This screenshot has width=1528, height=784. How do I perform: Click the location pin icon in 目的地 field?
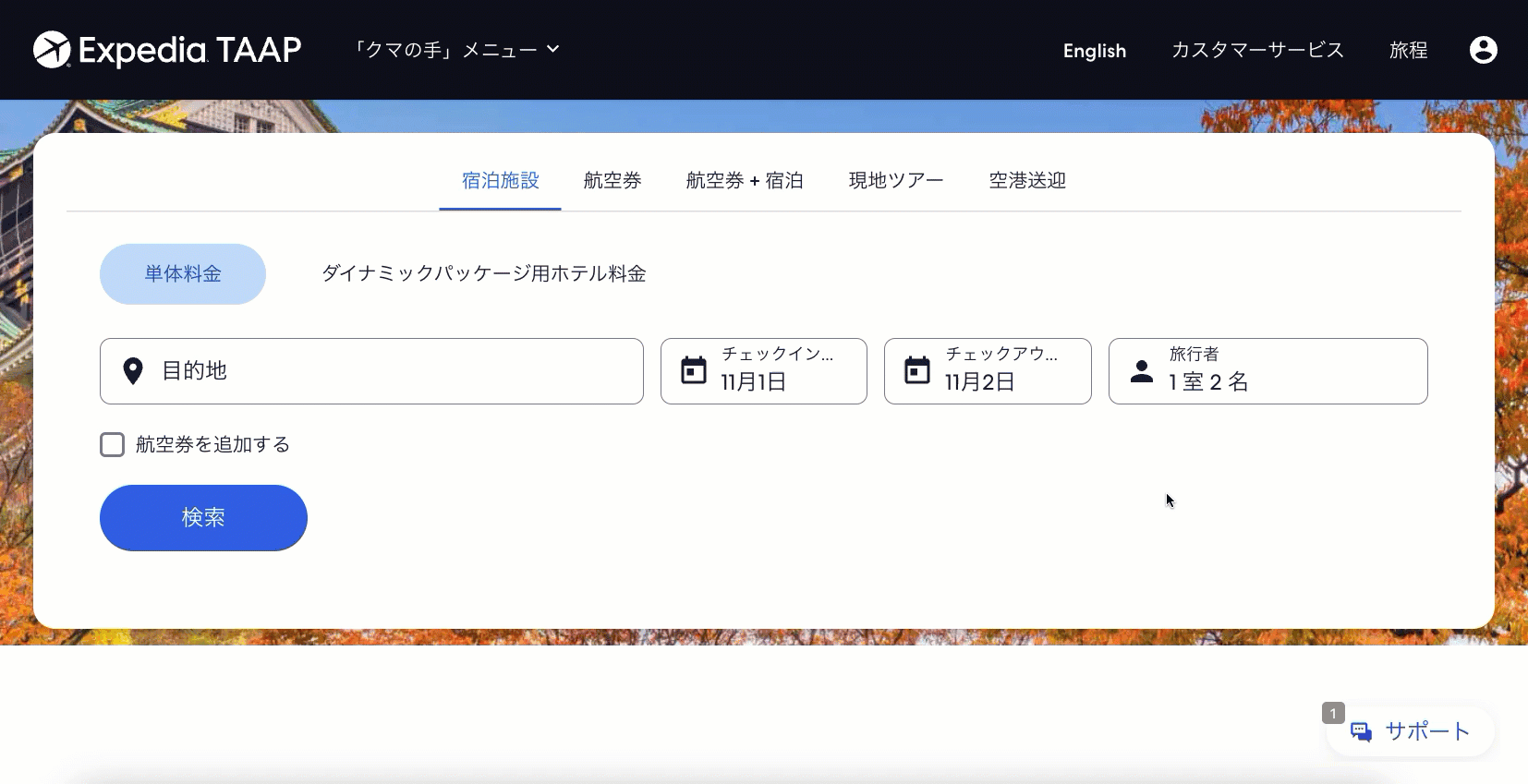click(x=133, y=371)
